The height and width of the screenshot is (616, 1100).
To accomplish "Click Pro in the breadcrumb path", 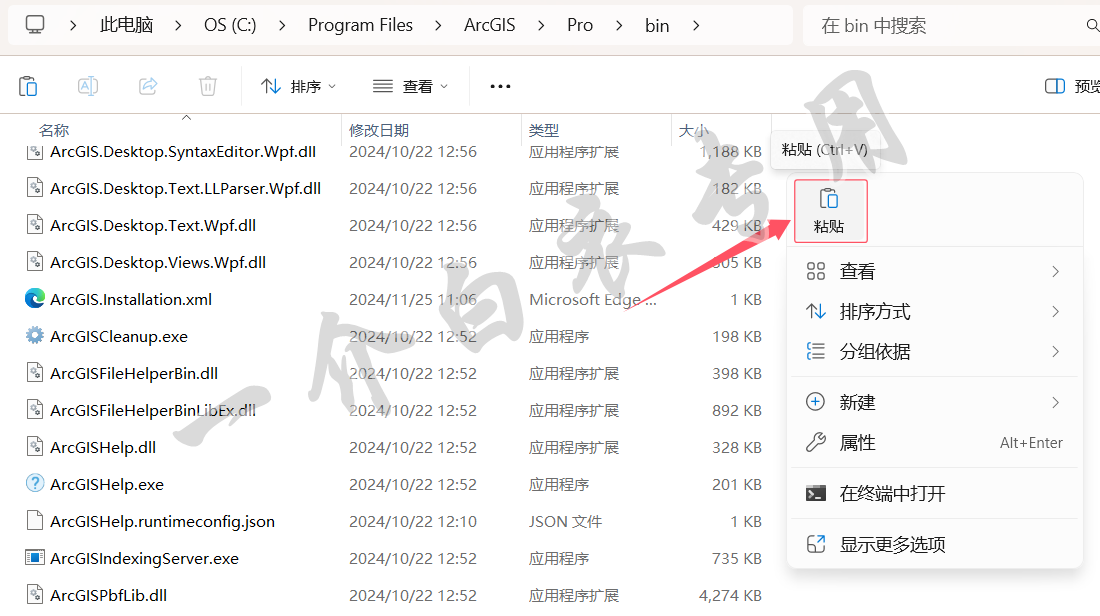I will 580,25.
